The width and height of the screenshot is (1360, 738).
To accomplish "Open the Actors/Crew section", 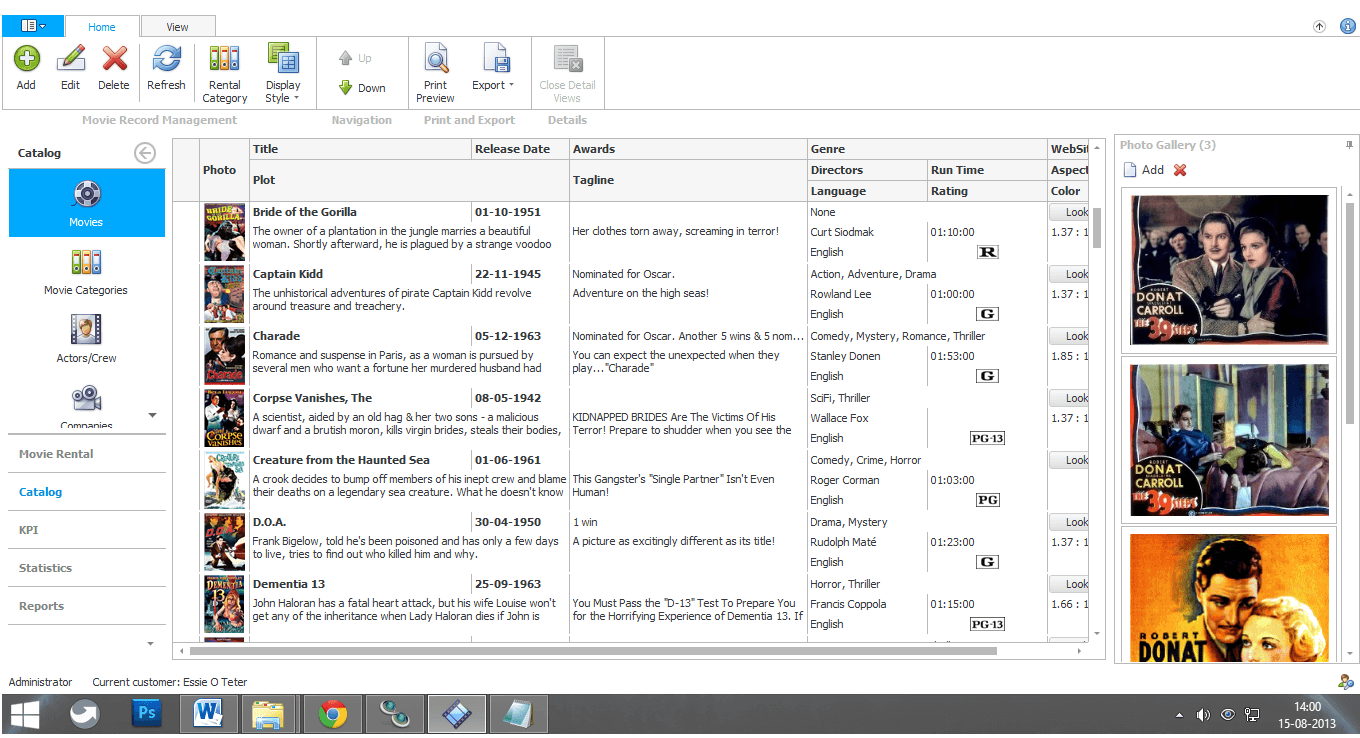I will 86,338.
